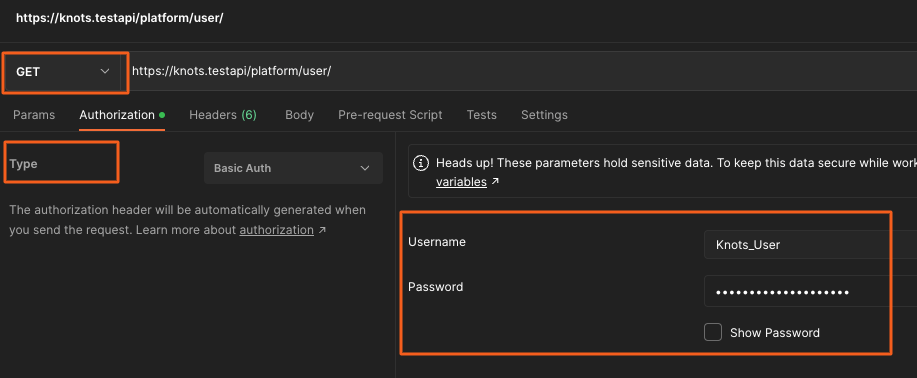Click the Username field with Knots_User
Screen dimensions: 917x378
coord(811,245)
